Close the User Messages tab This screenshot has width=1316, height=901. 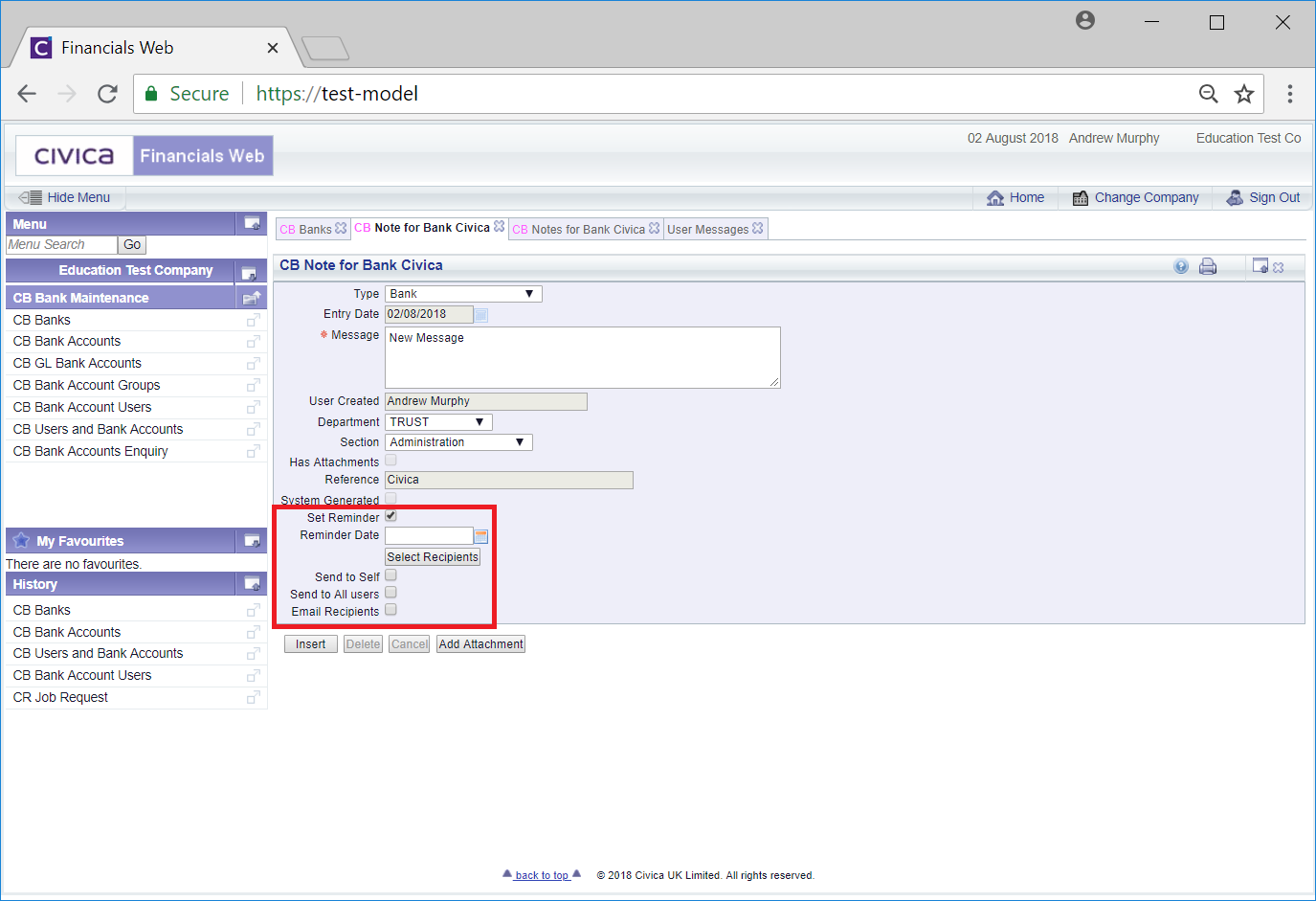coord(758,229)
